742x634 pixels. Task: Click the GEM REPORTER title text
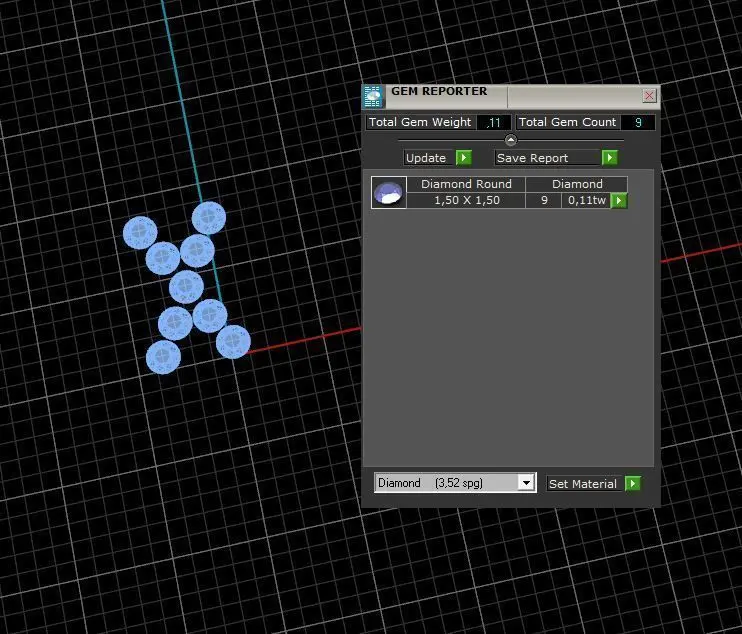(439, 91)
